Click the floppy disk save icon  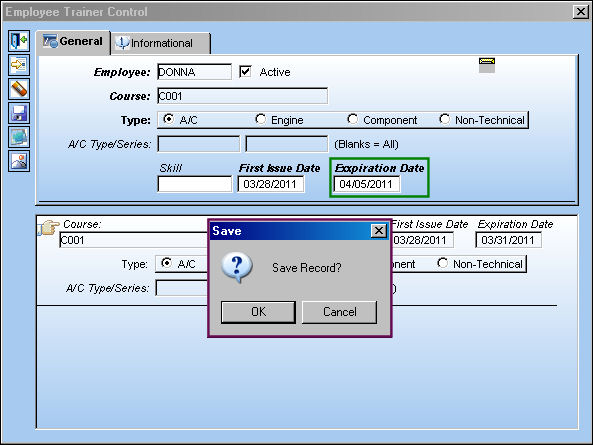click(19, 113)
